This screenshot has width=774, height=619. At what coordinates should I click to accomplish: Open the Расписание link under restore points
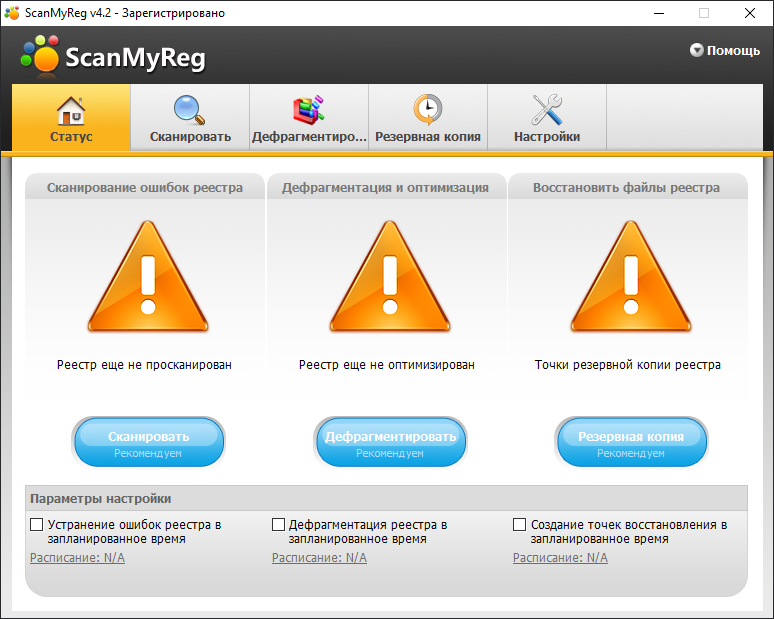click(560, 558)
